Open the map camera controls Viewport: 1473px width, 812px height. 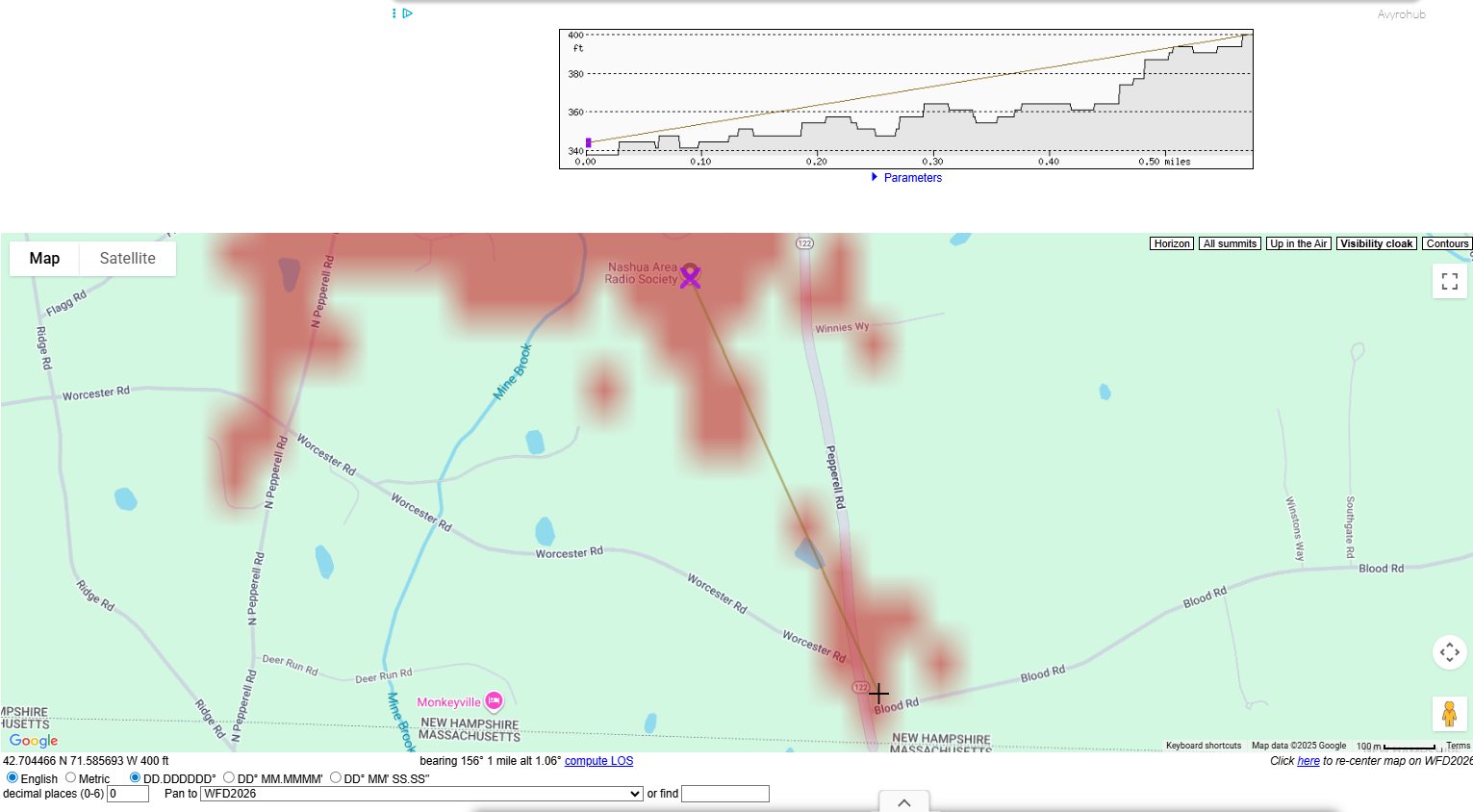1449,651
